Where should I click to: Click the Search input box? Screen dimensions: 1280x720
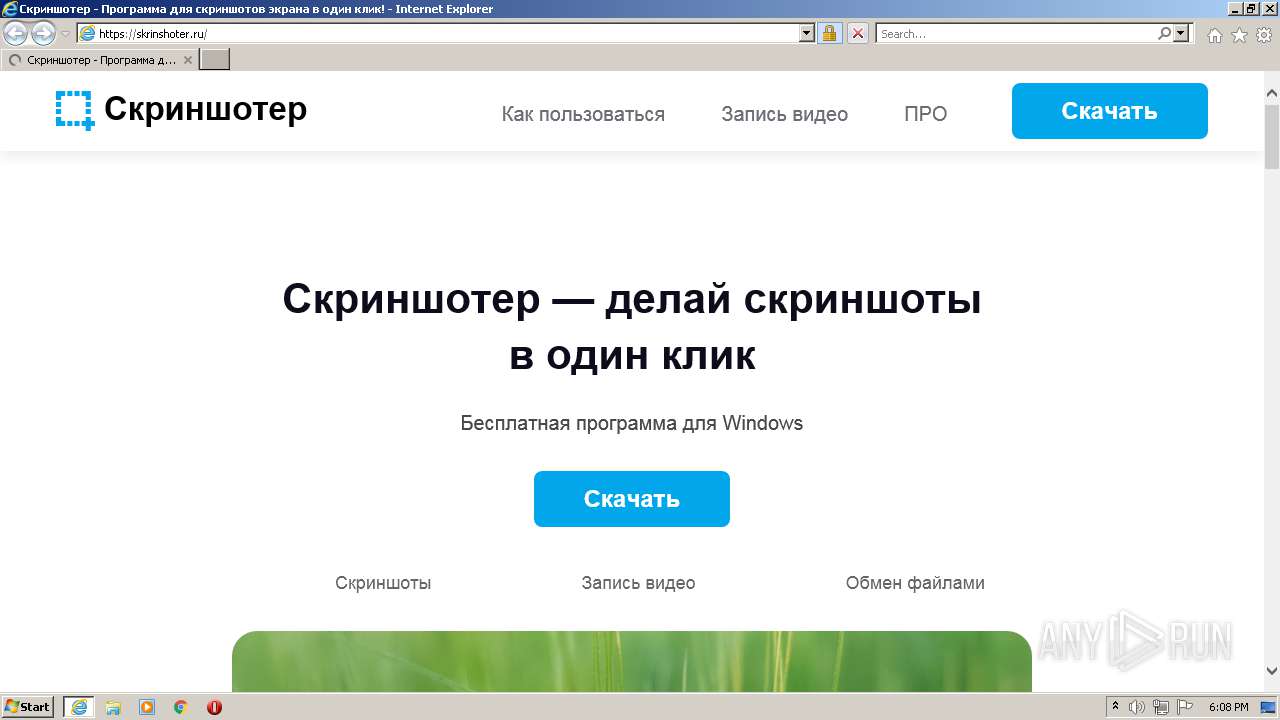point(1017,34)
